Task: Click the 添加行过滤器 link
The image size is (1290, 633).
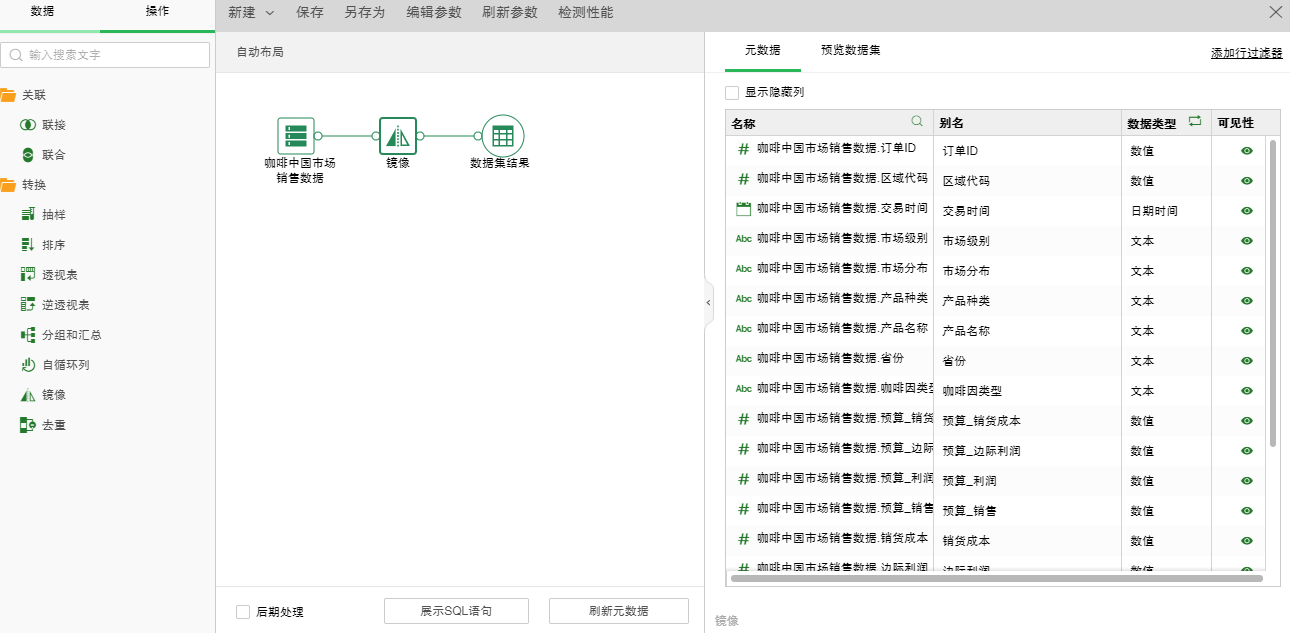Action: (x=1246, y=53)
